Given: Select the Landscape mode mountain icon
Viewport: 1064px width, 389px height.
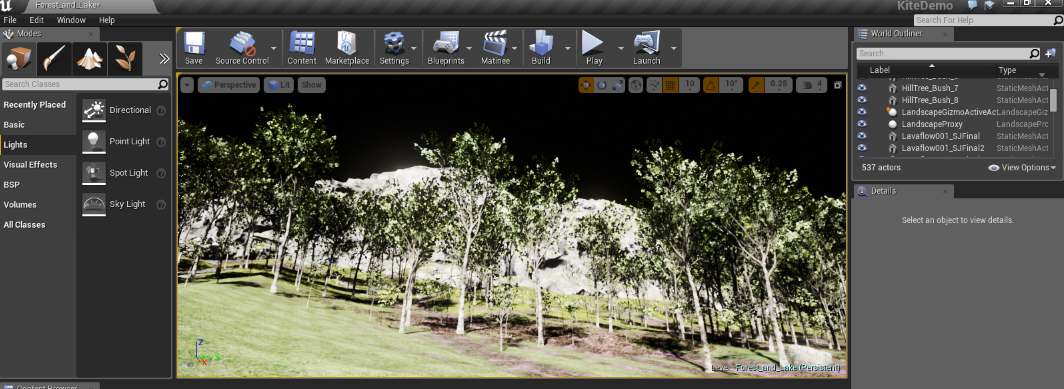Looking at the screenshot, I should 90,58.
